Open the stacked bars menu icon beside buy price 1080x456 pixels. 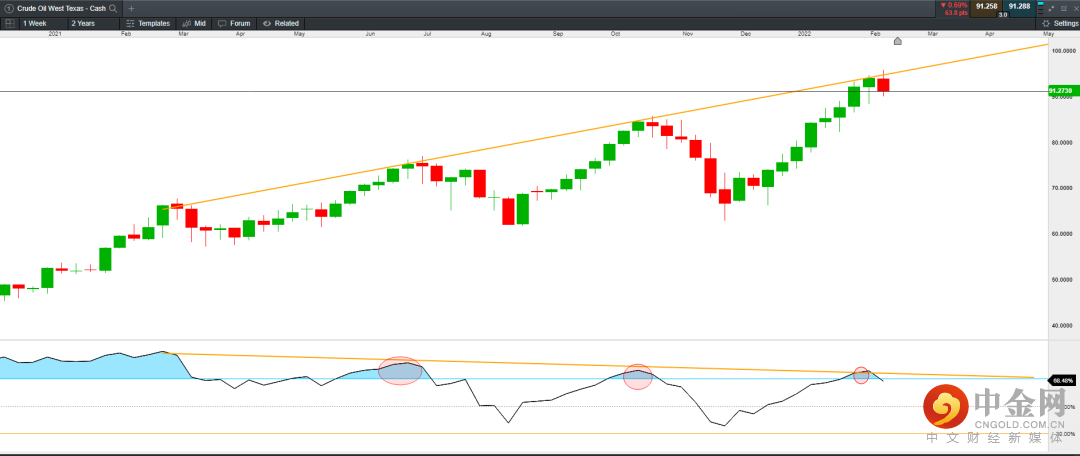(1041, 8)
